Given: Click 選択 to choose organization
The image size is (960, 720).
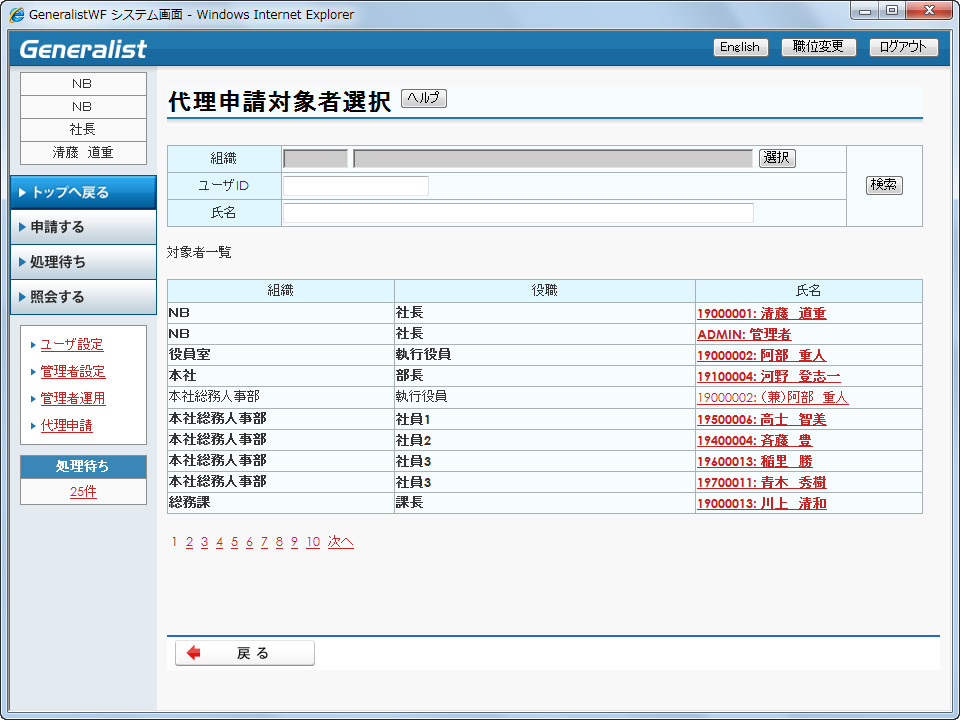Looking at the screenshot, I should 777,158.
